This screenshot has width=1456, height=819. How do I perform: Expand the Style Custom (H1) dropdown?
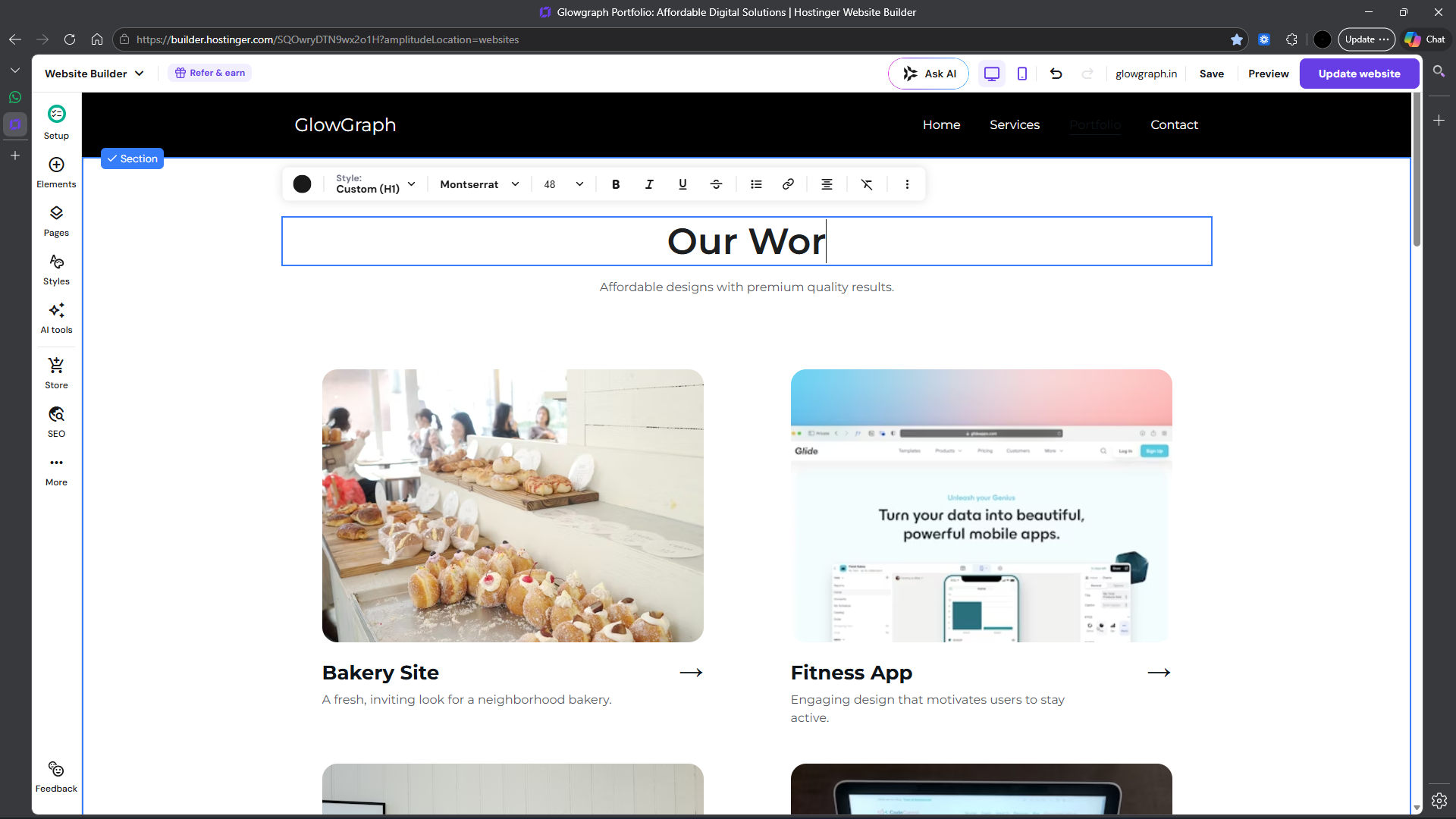(376, 184)
